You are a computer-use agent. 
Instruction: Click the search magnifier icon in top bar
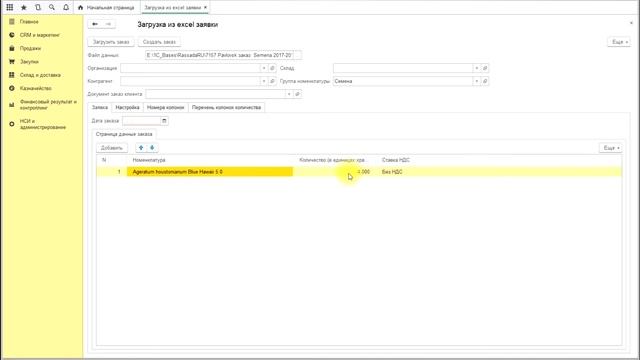point(52,7)
